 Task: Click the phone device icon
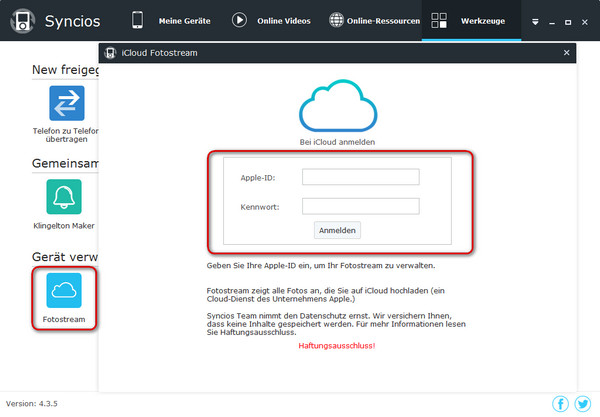click(x=137, y=20)
